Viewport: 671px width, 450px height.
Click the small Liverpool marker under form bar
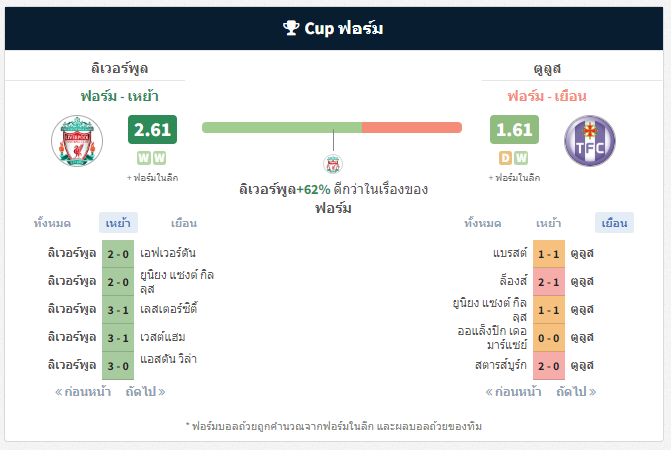[333, 164]
